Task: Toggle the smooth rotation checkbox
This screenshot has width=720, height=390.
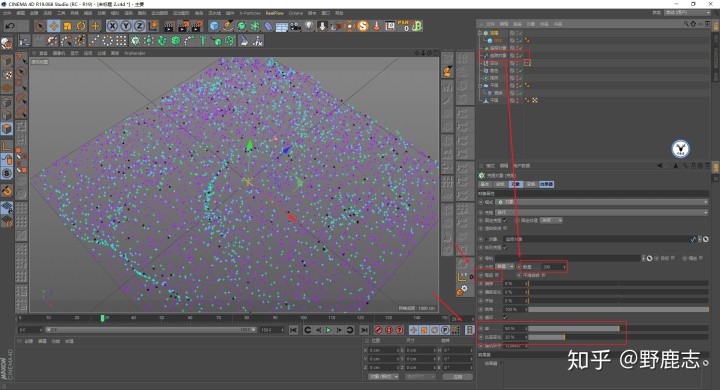Action: (543, 275)
